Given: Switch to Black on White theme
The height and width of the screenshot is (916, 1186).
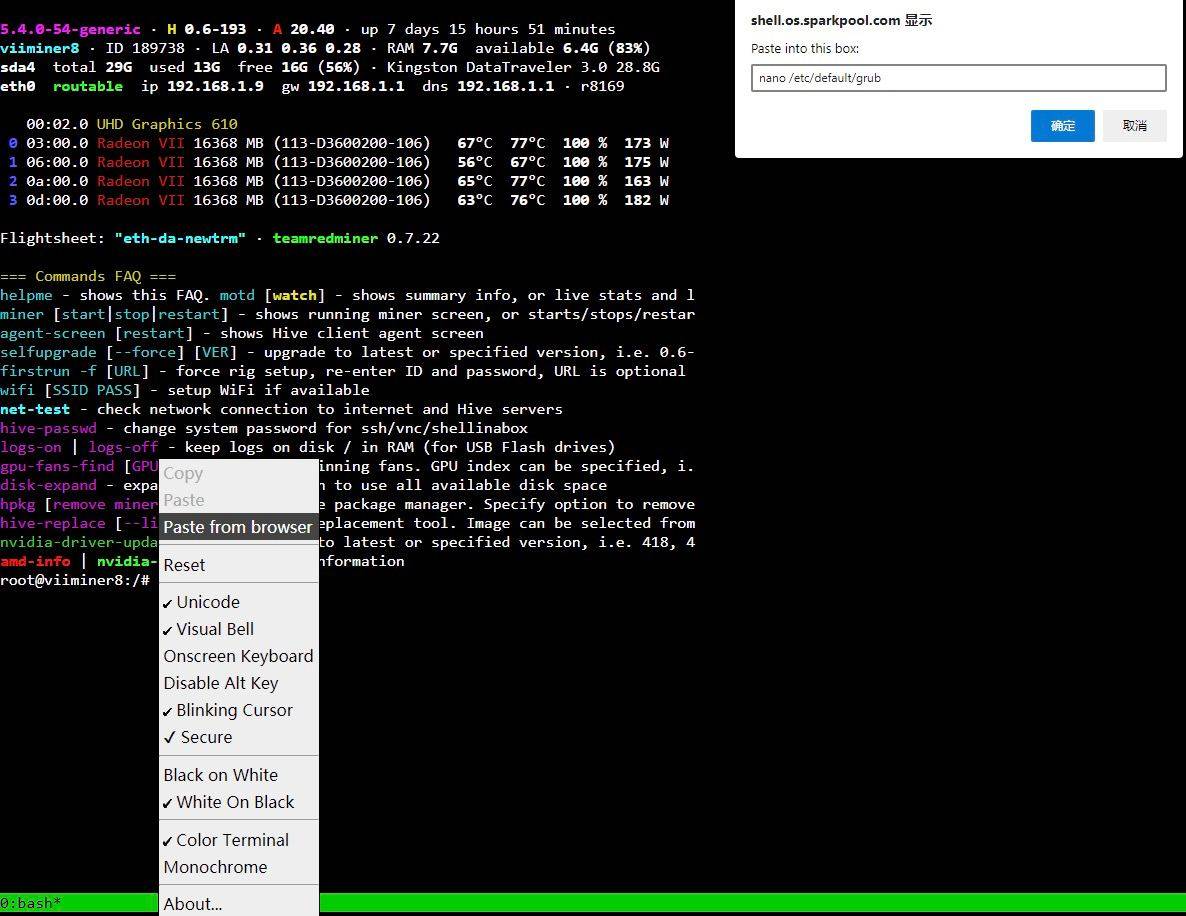Looking at the screenshot, I should (221, 775).
